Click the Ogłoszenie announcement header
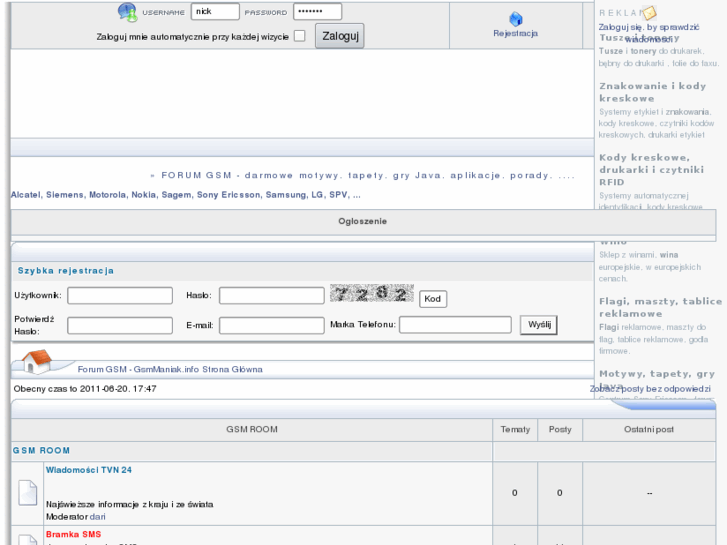The width and height of the screenshot is (727, 545). 363,221
